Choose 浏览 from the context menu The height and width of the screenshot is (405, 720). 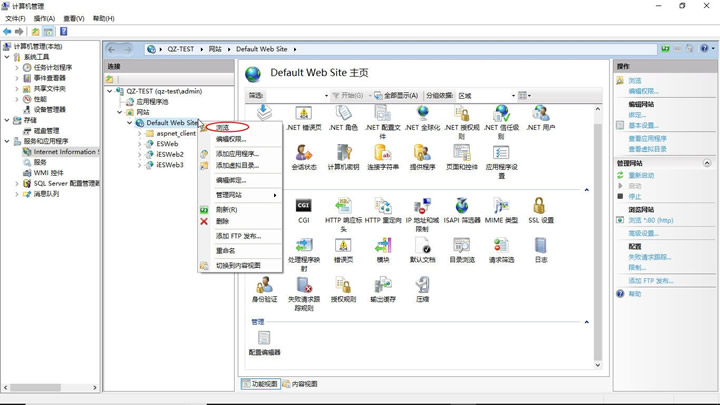coord(223,128)
